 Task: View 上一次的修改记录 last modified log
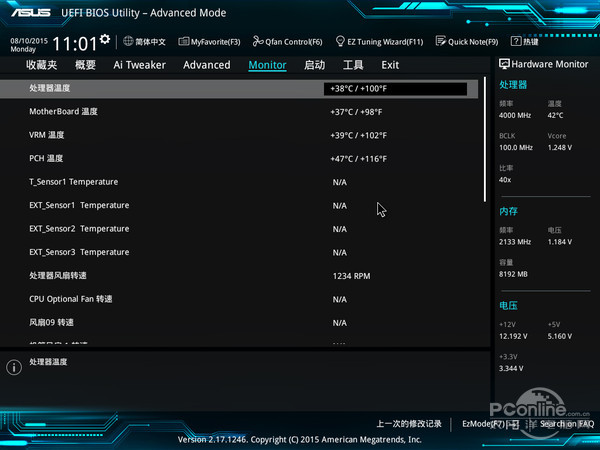[409, 424]
